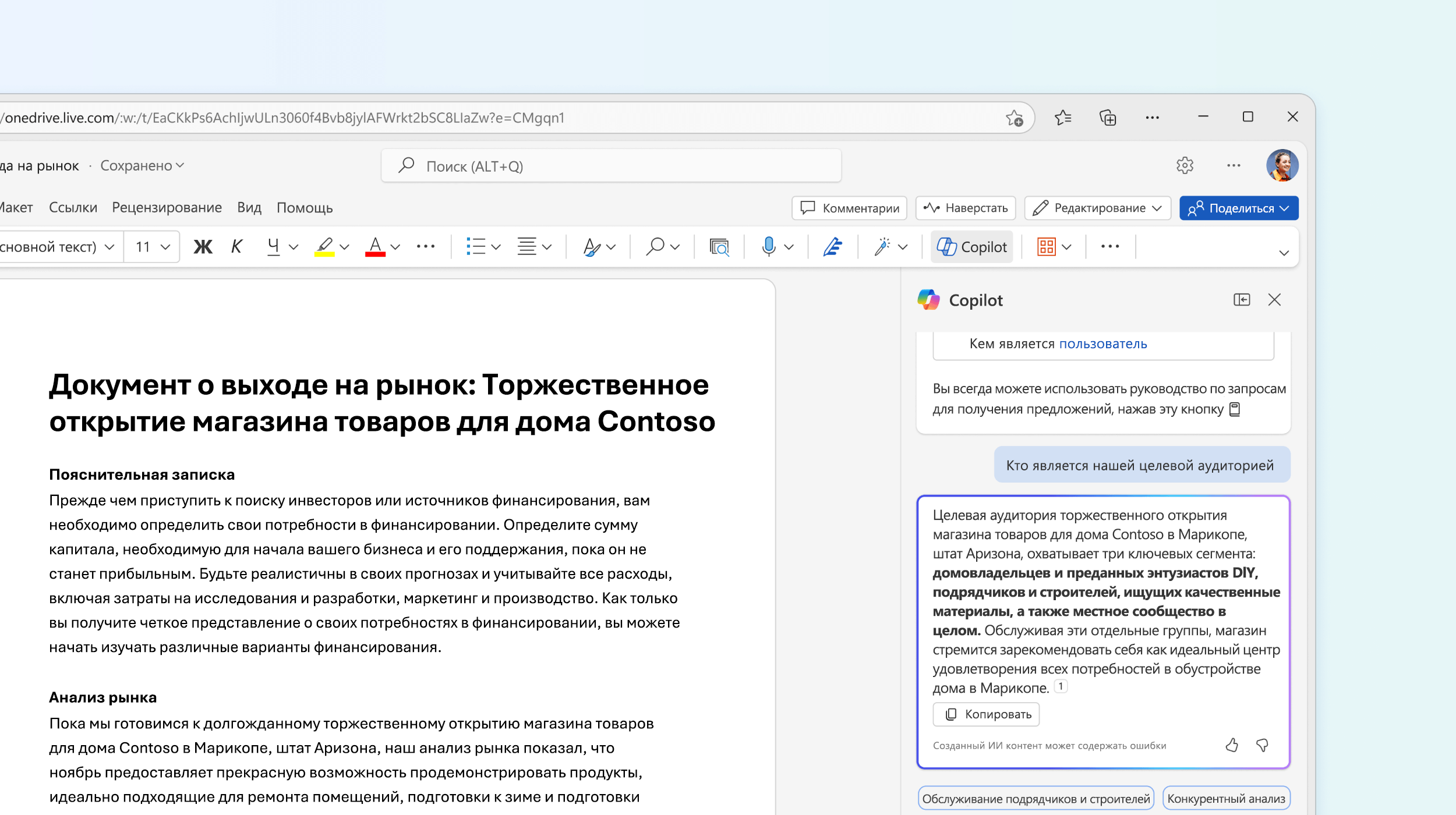Click the Find magnifier icon in ribbon
Screen dimensions: 1456x815
(x=655, y=247)
